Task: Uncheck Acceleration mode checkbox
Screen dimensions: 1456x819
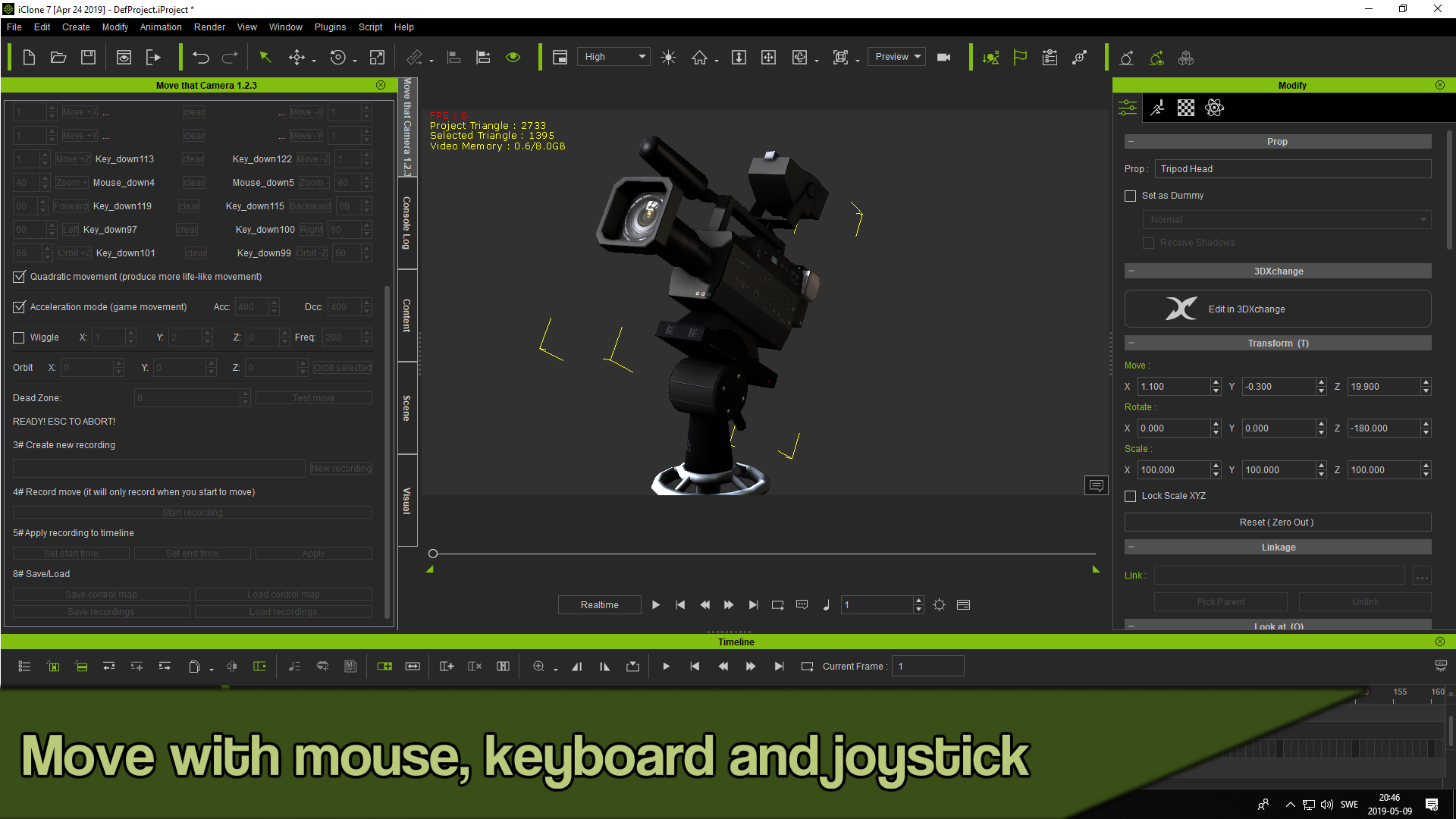Action: click(x=19, y=307)
